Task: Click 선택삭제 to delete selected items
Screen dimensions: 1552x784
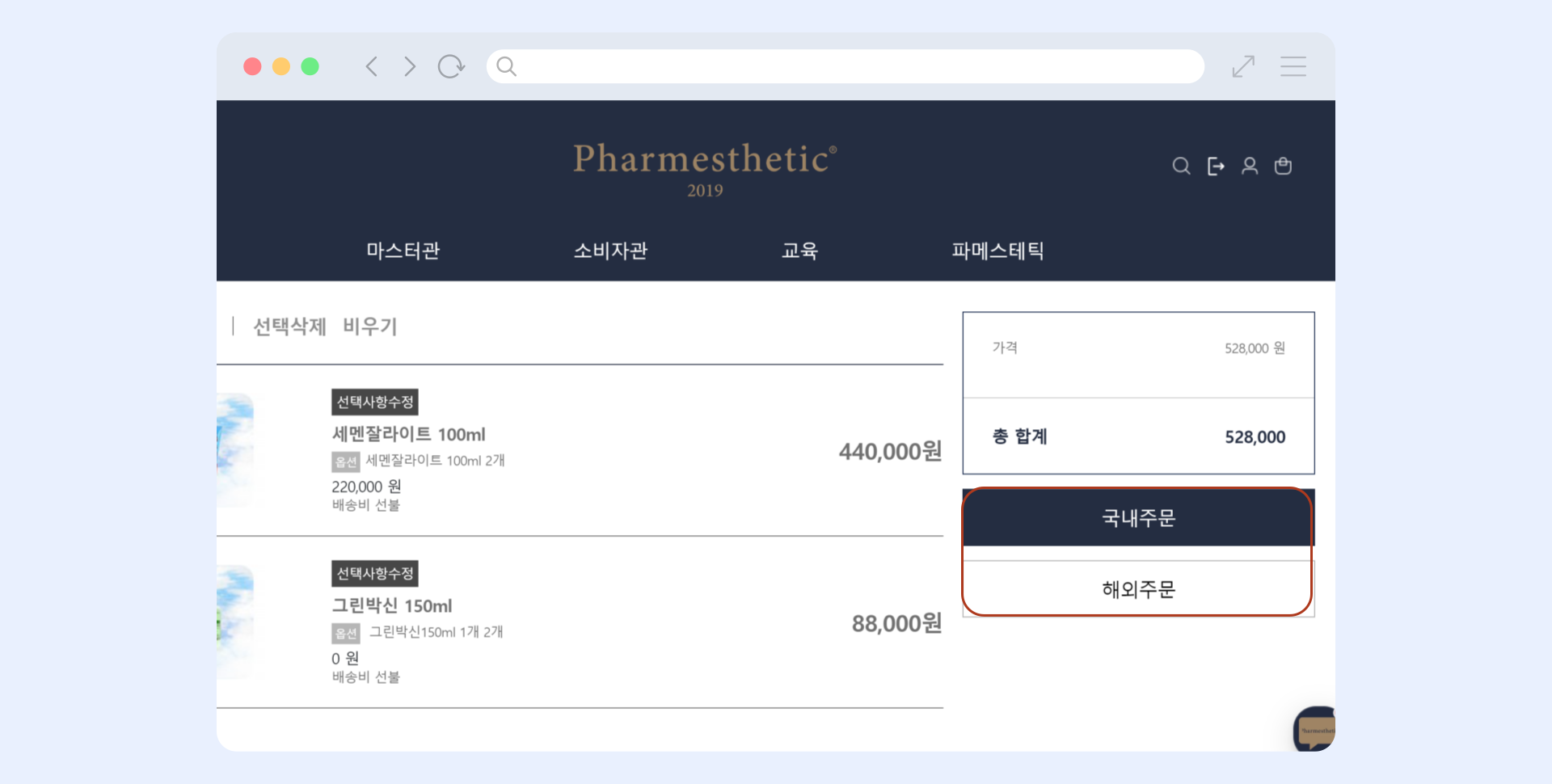Action: [289, 327]
